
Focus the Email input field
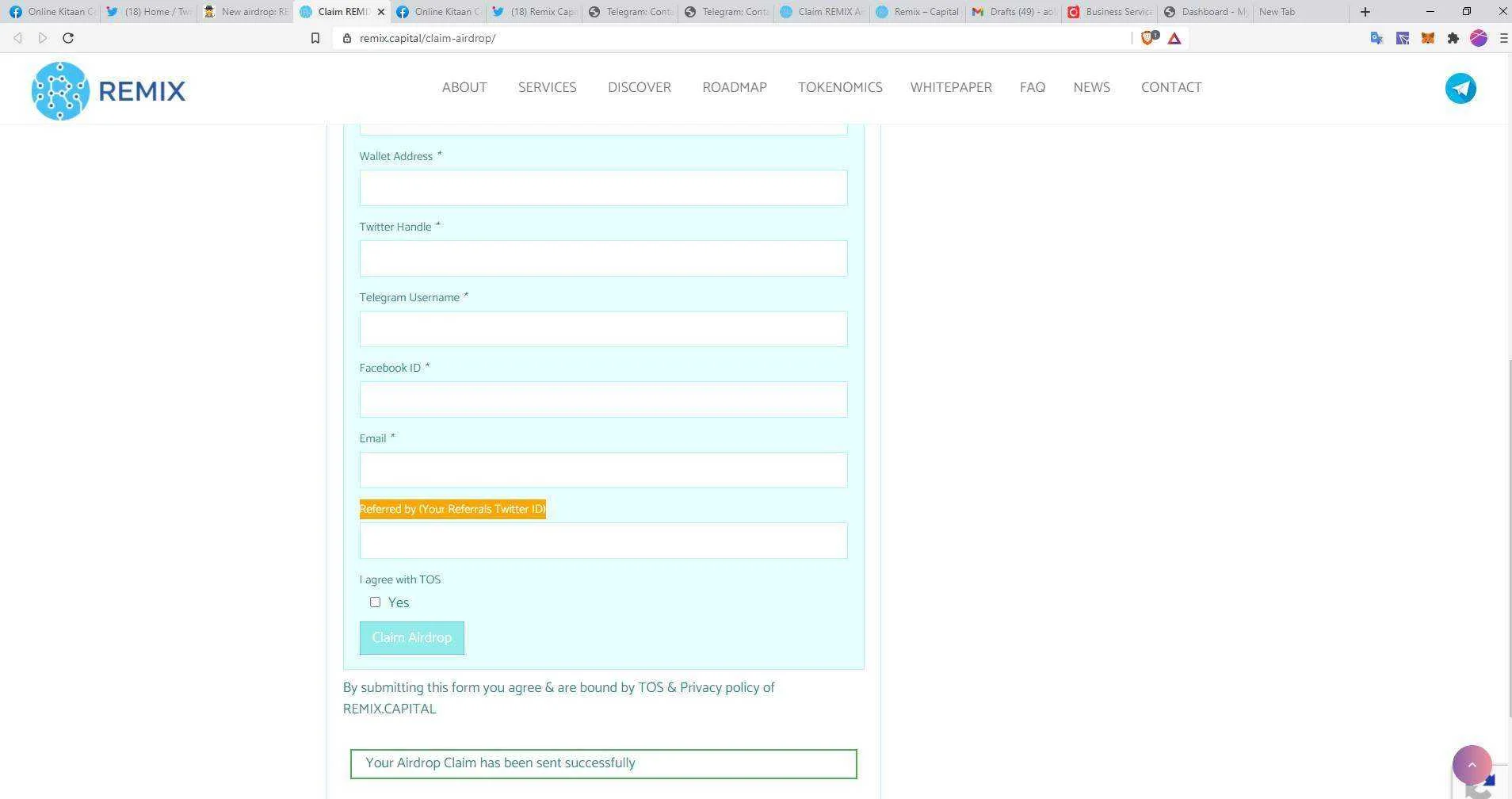tap(603, 470)
